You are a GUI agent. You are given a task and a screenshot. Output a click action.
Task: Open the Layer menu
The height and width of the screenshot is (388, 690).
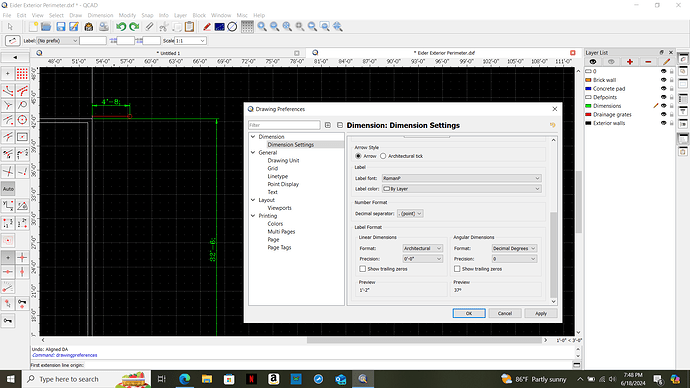coord(180,15)
